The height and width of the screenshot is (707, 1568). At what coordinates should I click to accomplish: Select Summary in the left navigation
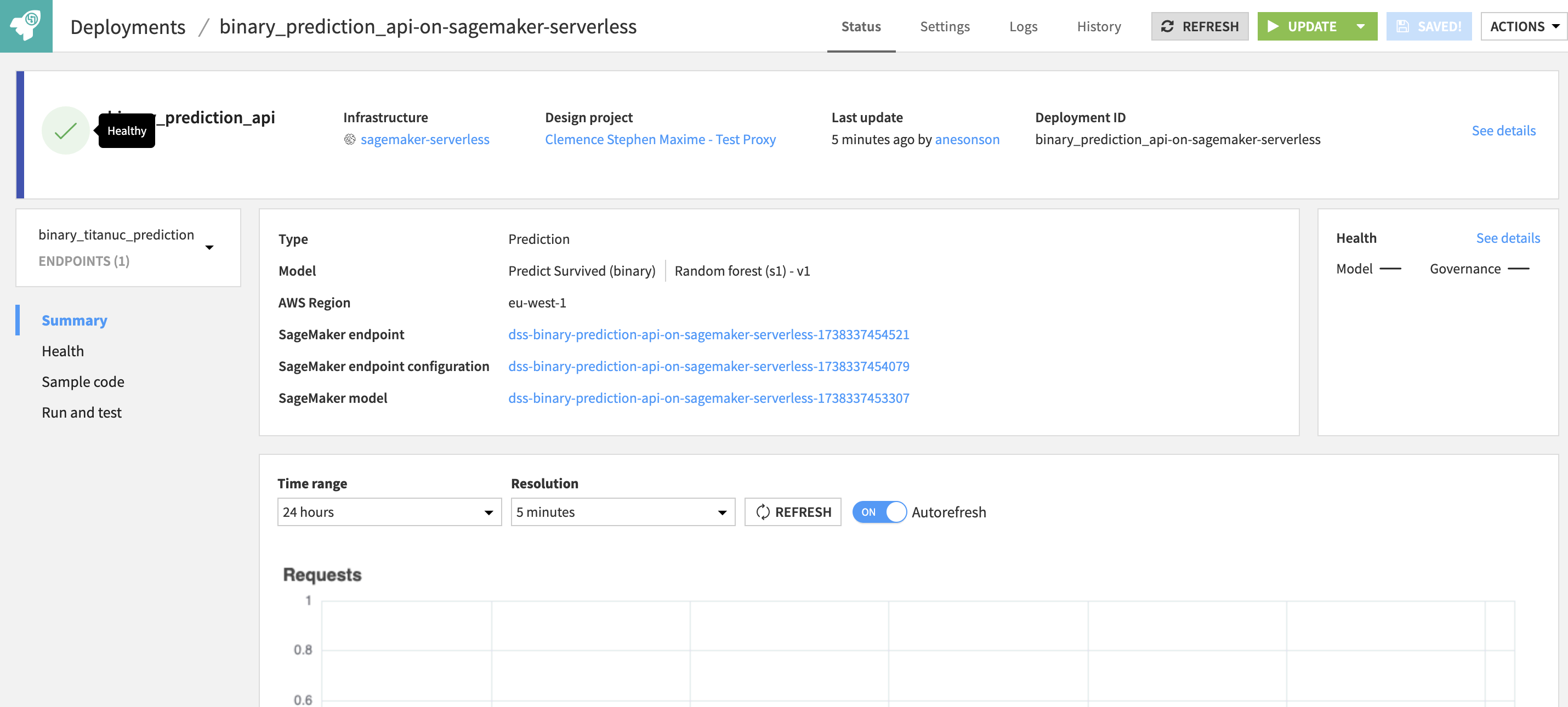click(x=74, y=320)
